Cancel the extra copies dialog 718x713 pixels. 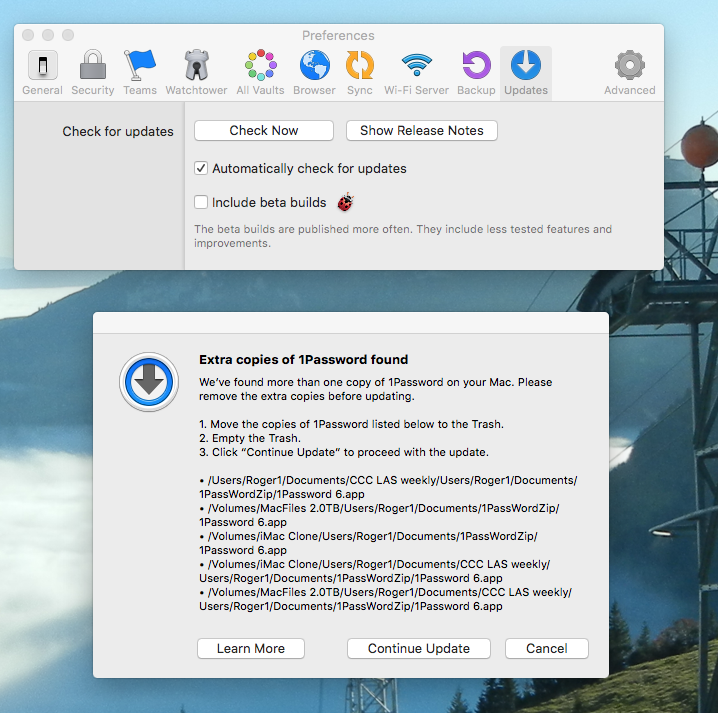547,648
